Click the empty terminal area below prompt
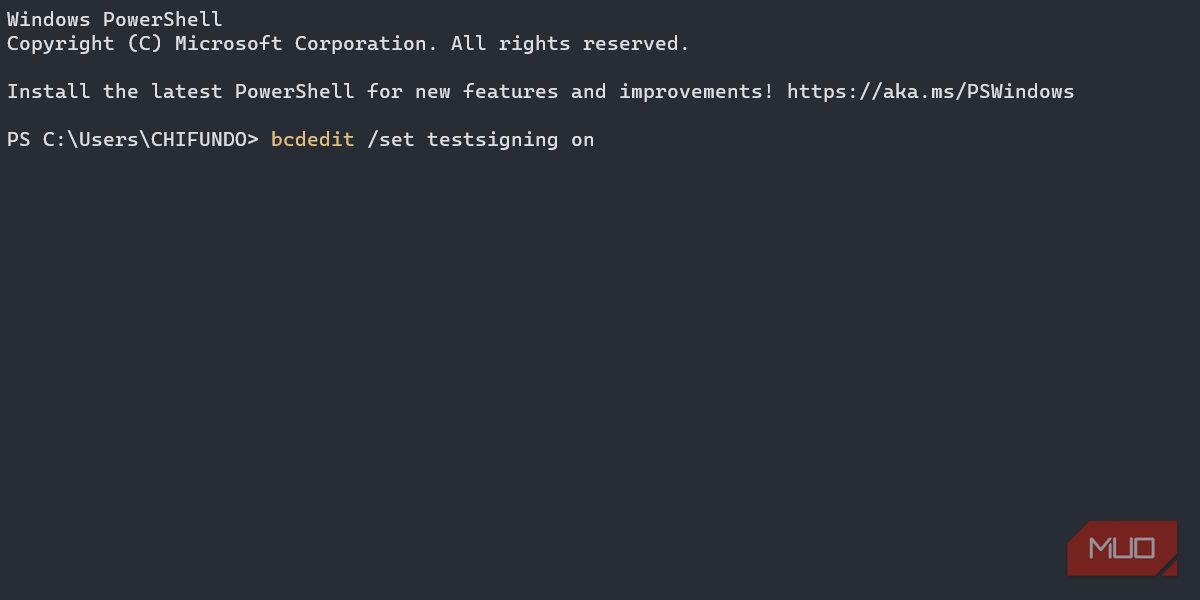The image size is (1200, 600). coord(500,350)
